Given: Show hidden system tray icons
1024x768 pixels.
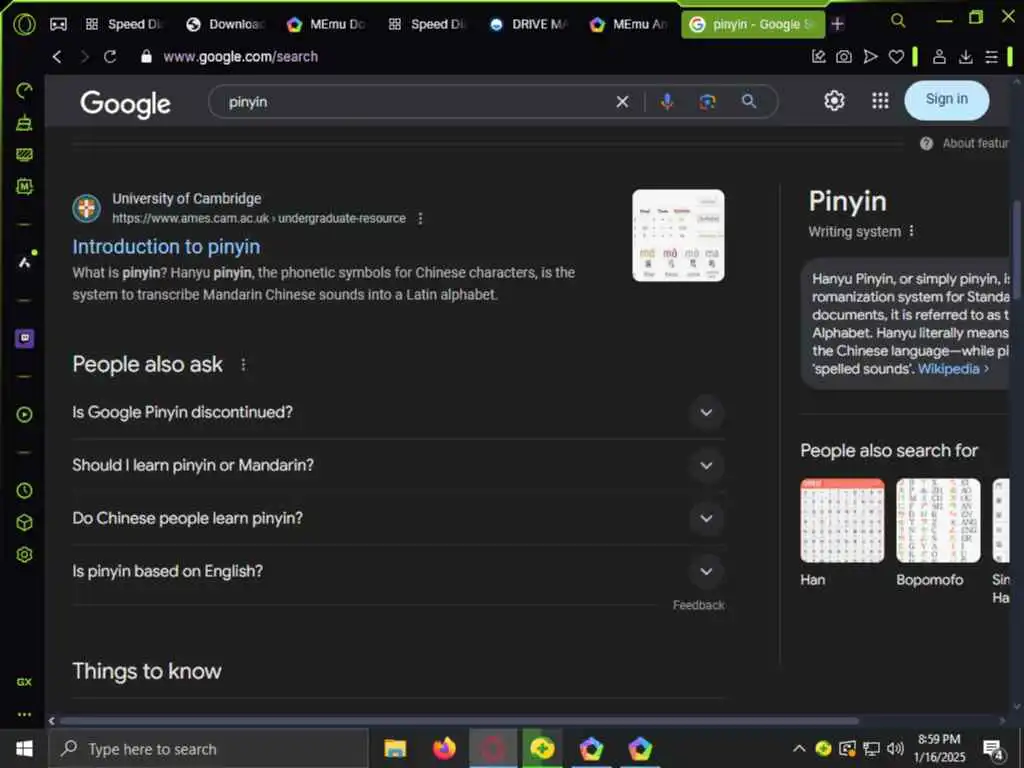Looking at the screenshot, I should pos(799,748).
